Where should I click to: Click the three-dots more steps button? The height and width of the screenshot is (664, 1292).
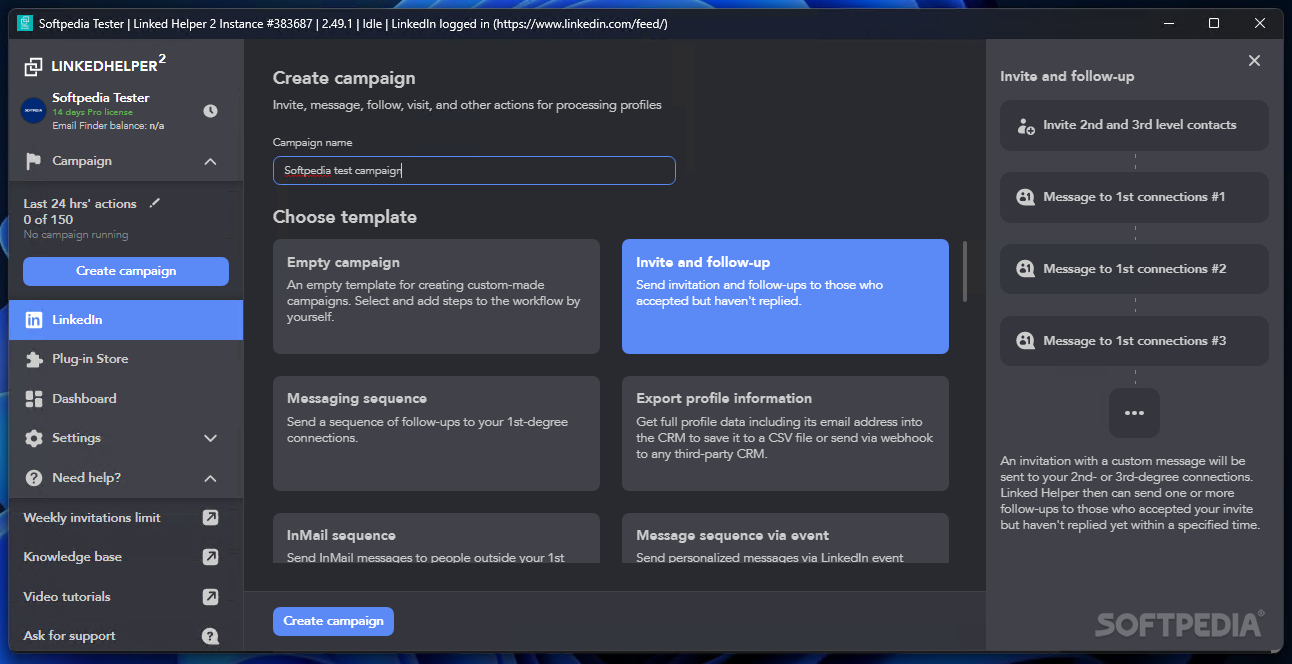pos(1134,413)
